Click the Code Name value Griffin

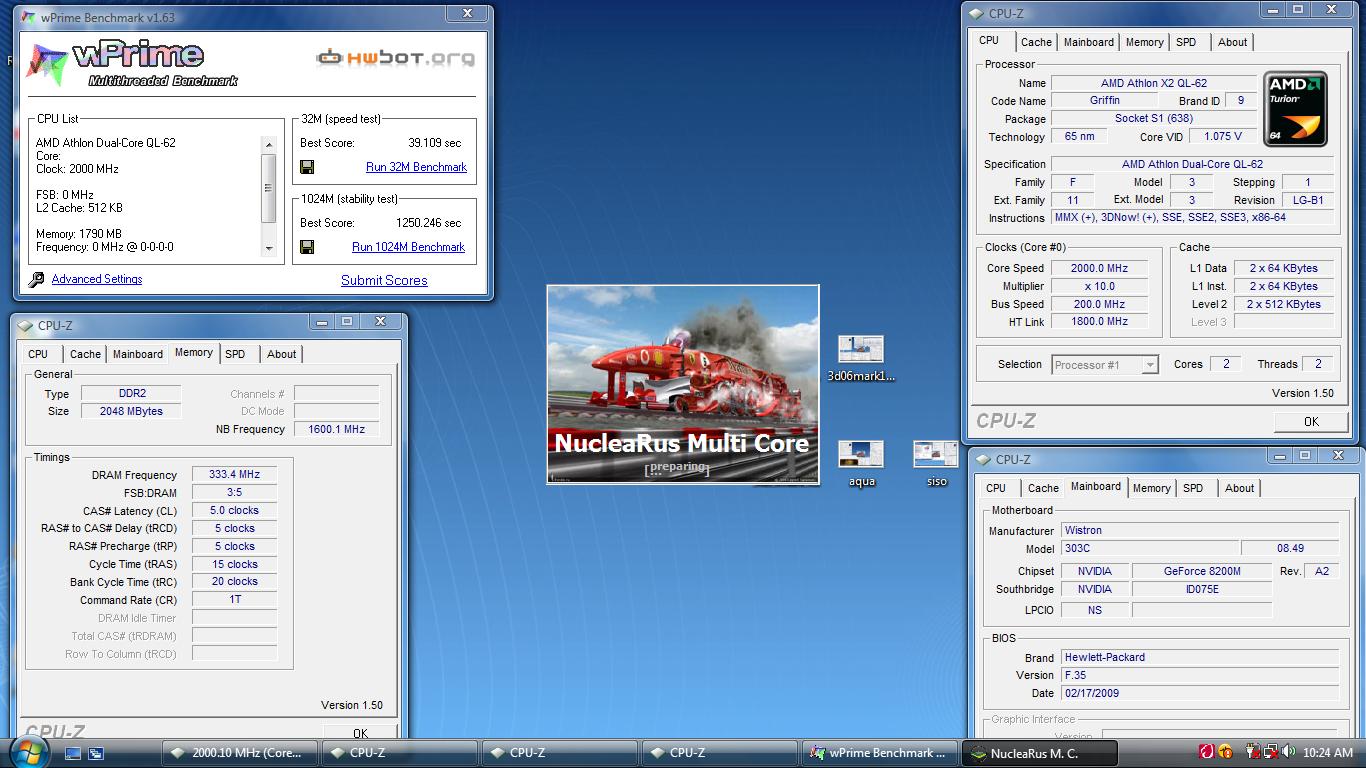click(x=1105, y=101)
